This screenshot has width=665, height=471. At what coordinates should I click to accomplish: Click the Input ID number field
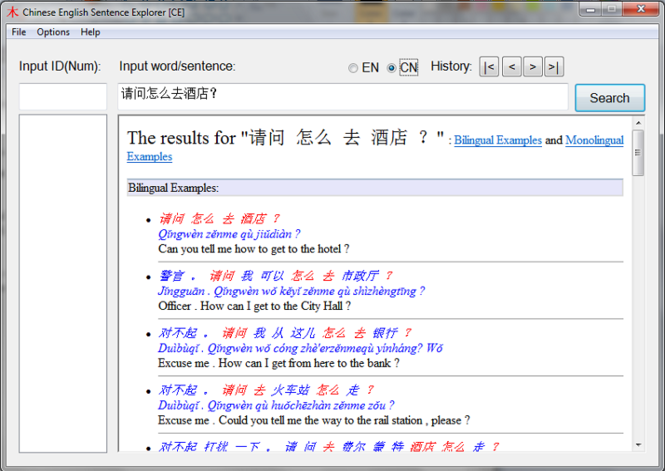(x=63, y=97)
